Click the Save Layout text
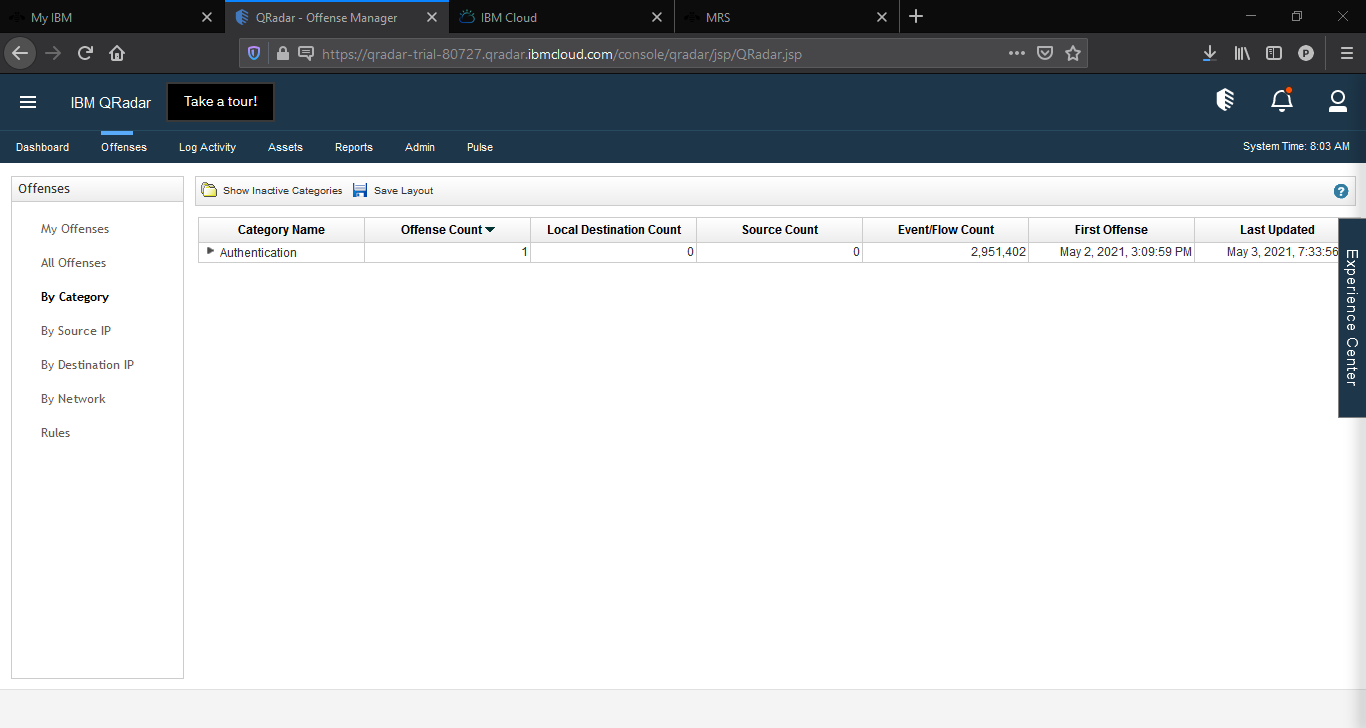 pyautogui.click(x=404, y=191)
